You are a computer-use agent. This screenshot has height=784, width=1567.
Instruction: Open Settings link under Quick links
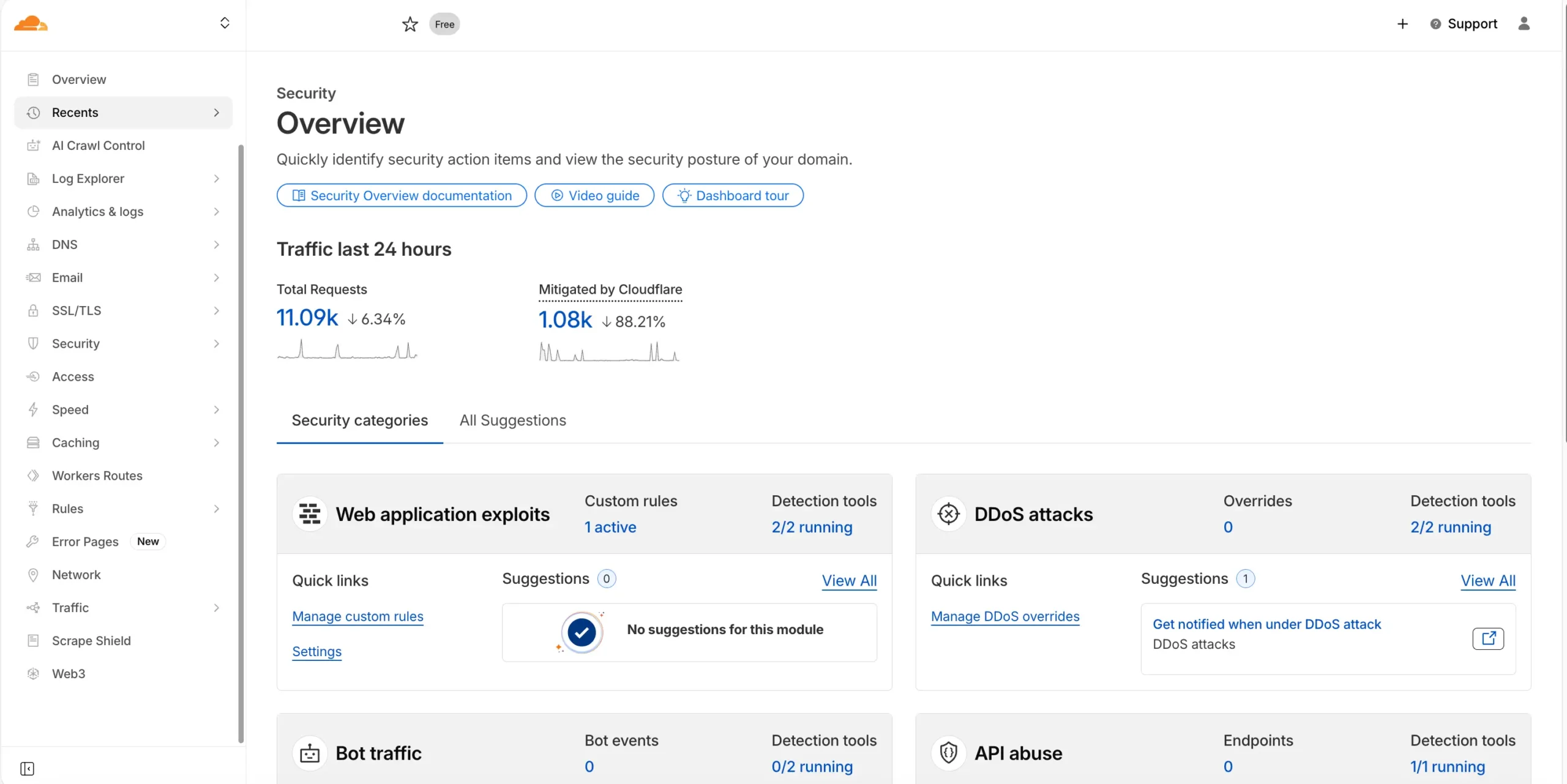click(x=316, y=652)
